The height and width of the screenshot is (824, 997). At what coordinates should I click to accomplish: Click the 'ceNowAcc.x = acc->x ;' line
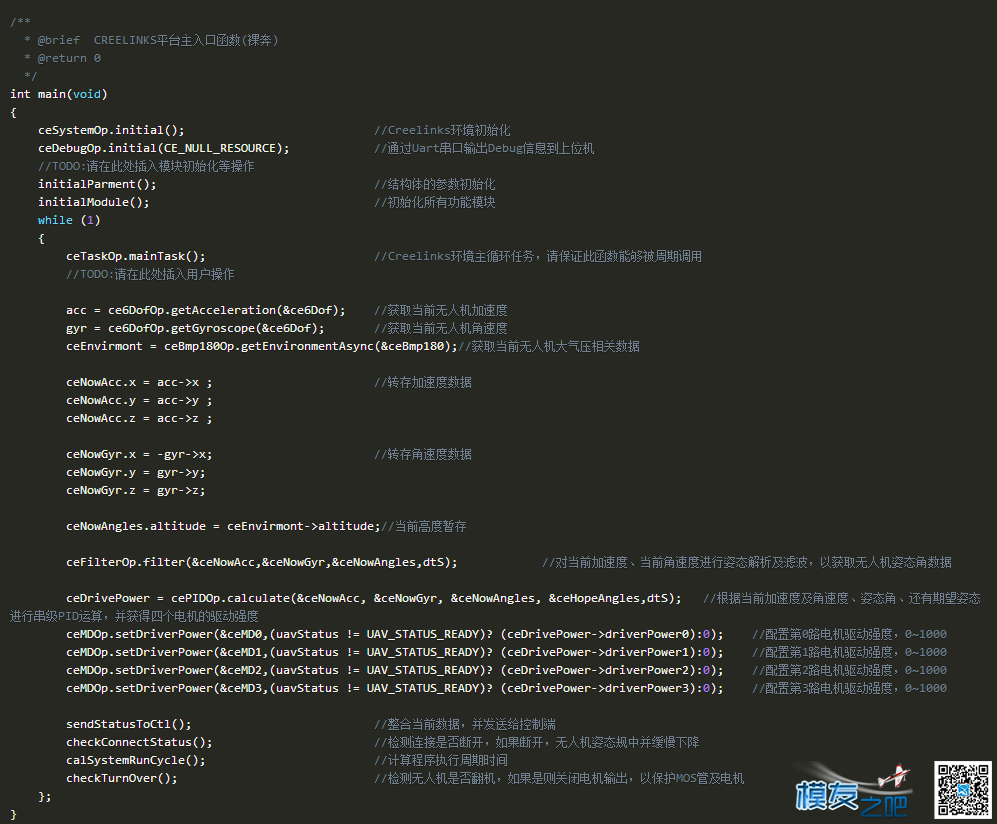[x=139, y=382]
